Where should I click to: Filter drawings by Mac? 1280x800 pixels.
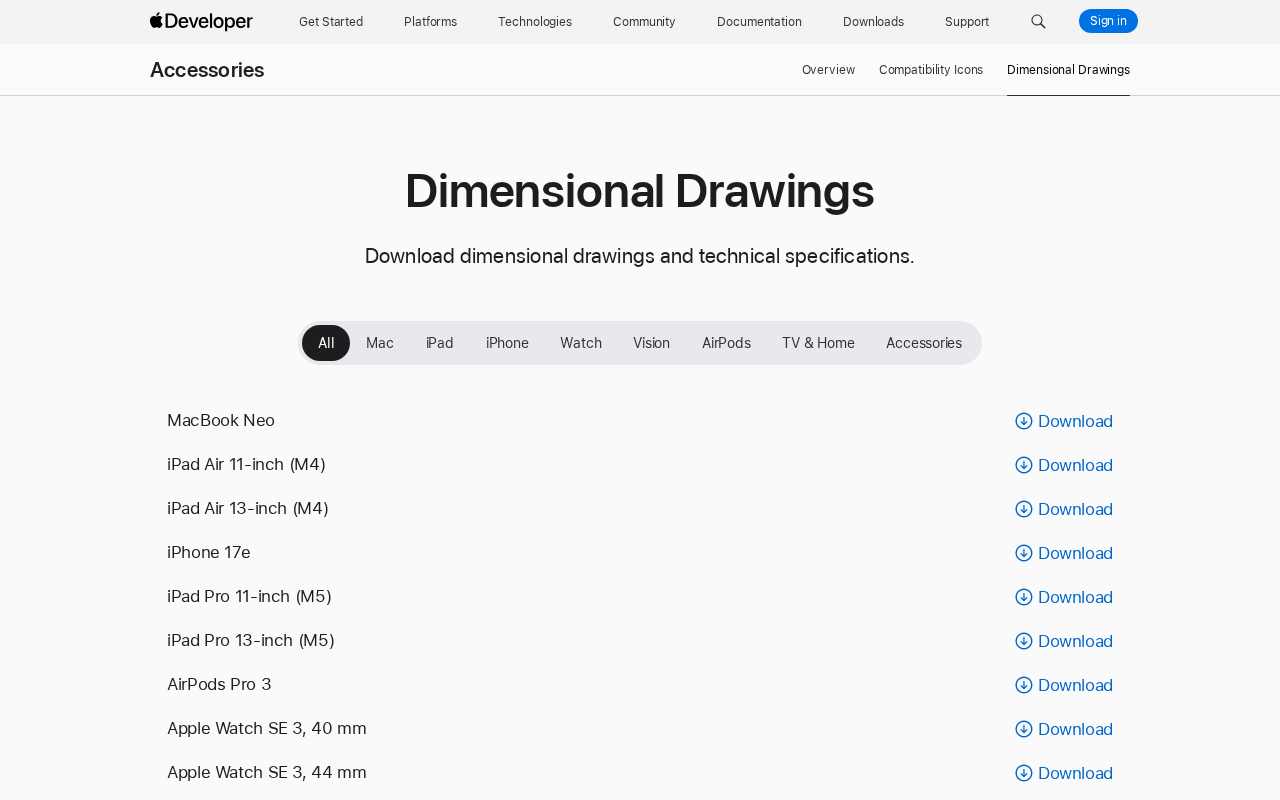380,343
